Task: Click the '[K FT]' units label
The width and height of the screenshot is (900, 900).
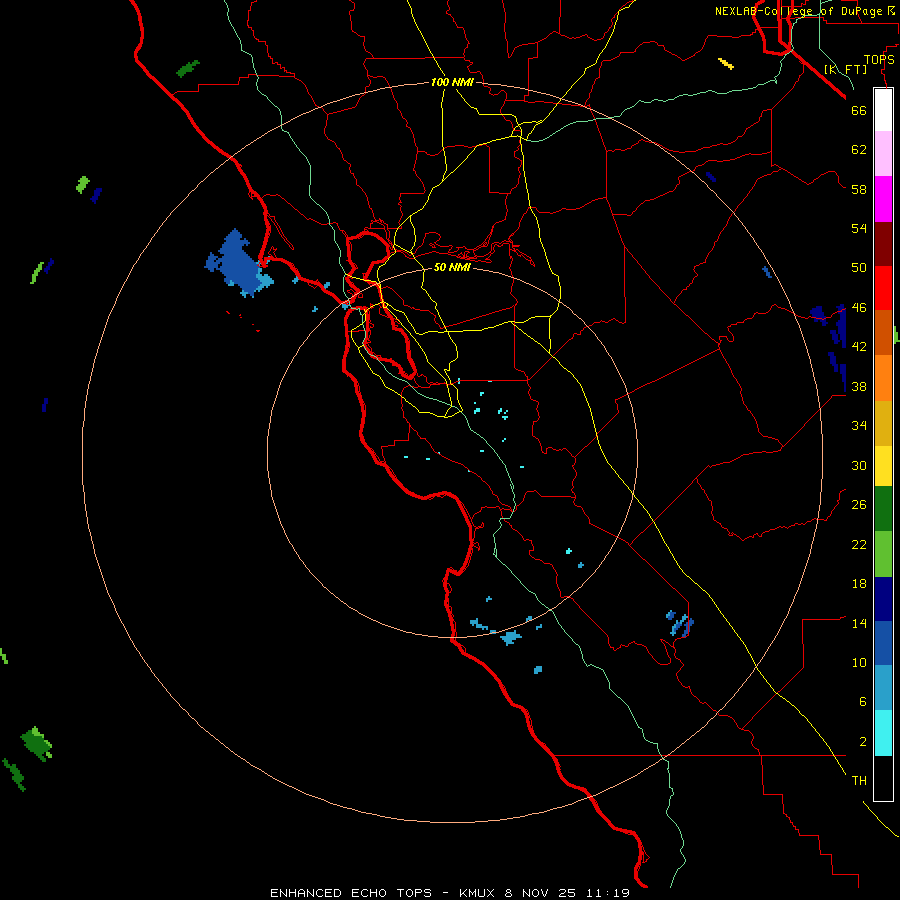Action: [x=845, y=69]
